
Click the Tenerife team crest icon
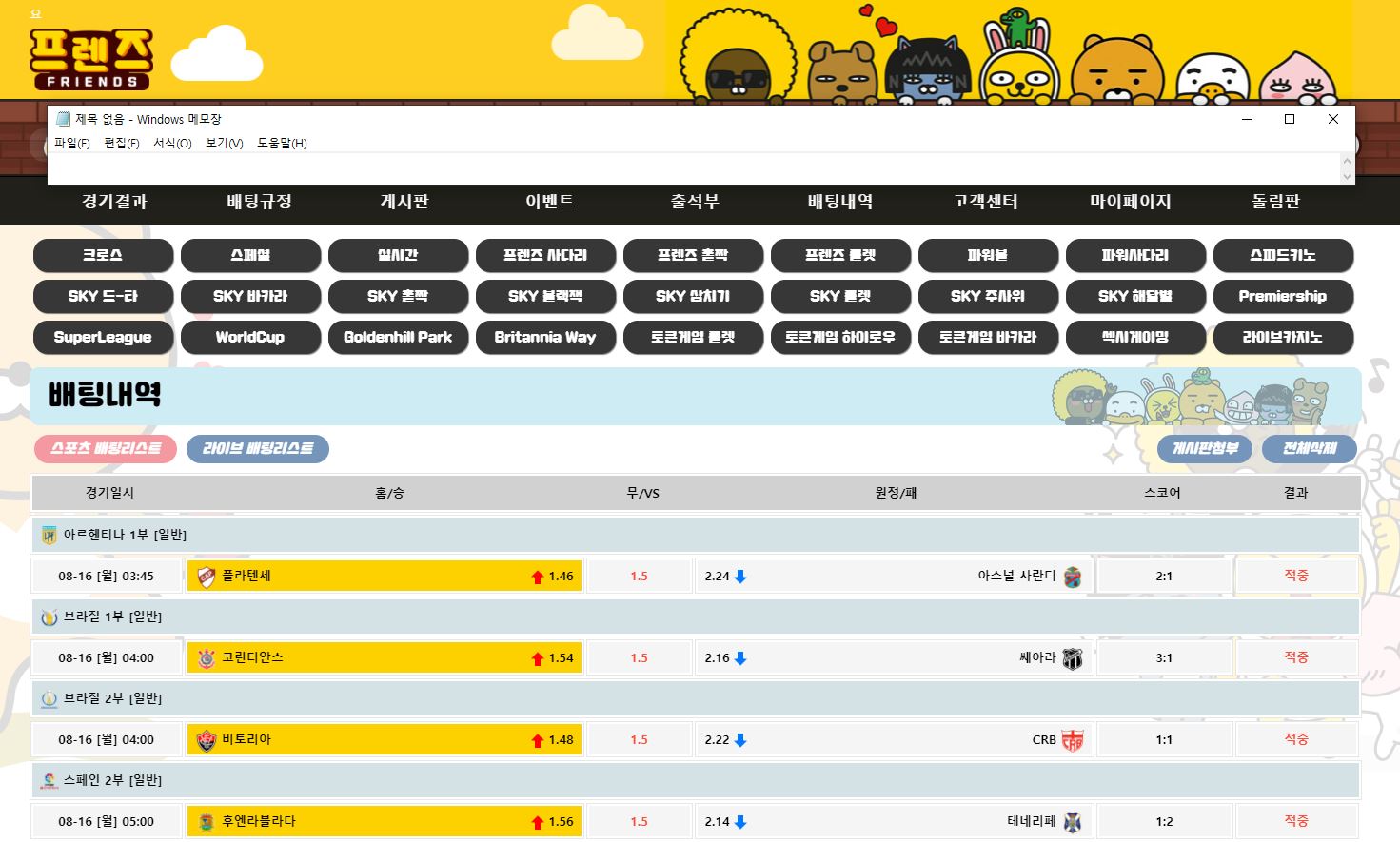[x=1073, y=822]
